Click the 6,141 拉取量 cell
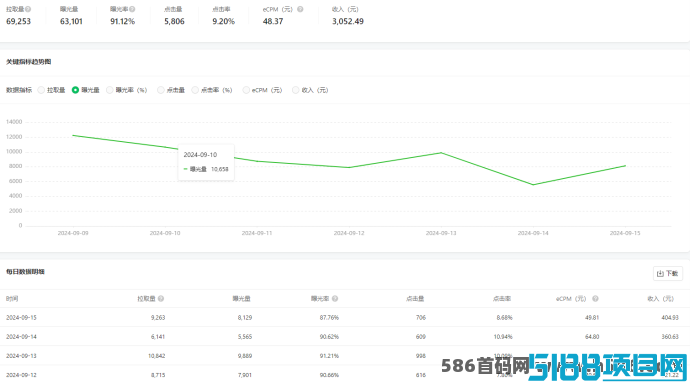Image resolution: width=690 pixels, height=383 pixels. pos(158,337)
